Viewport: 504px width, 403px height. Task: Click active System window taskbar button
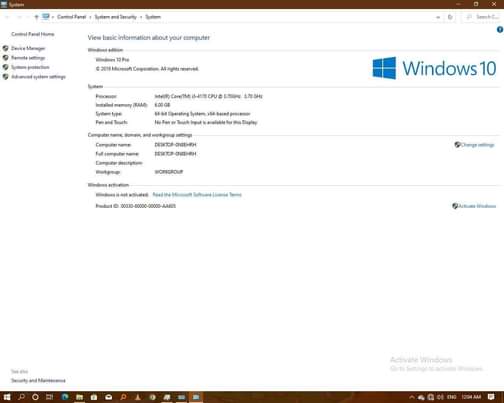(196, 397)
